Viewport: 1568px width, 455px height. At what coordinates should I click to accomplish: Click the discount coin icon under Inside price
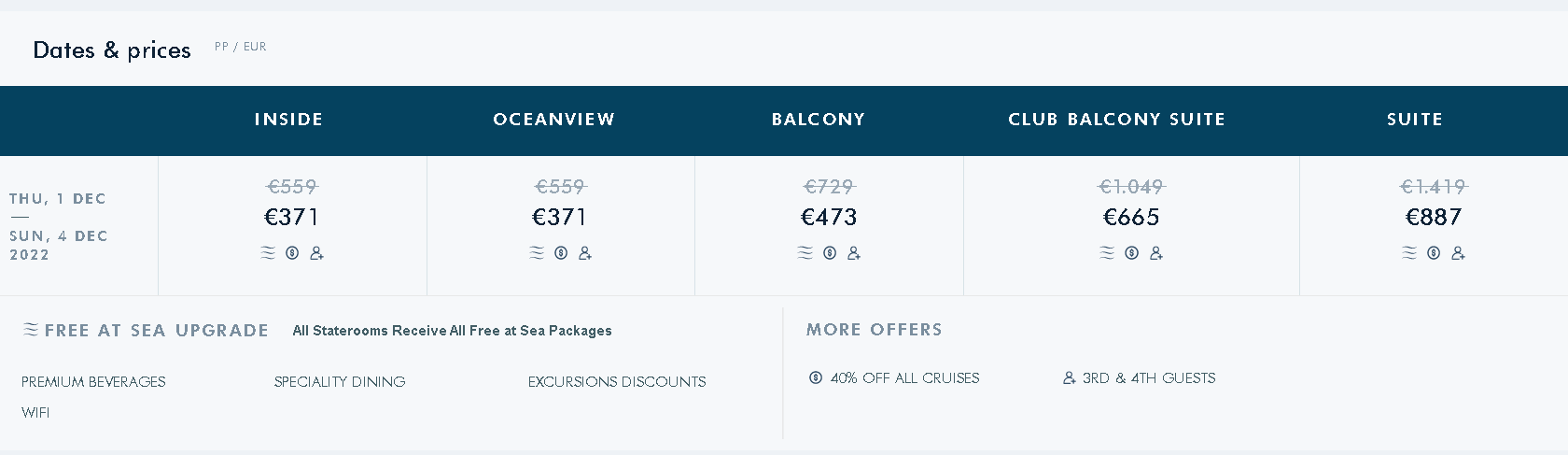pos(292,253)
